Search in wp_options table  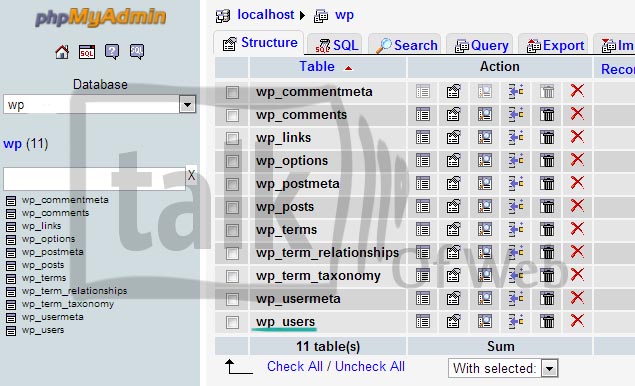(485, 161)
